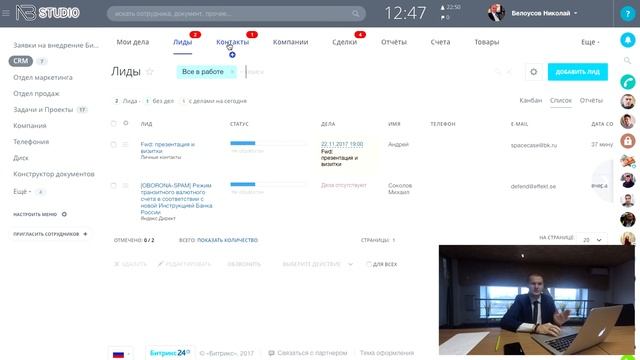Viewport: 640px width, 360px height.
Task: Open first user avatar in right sidebar
Action: [x=627, y=101]
